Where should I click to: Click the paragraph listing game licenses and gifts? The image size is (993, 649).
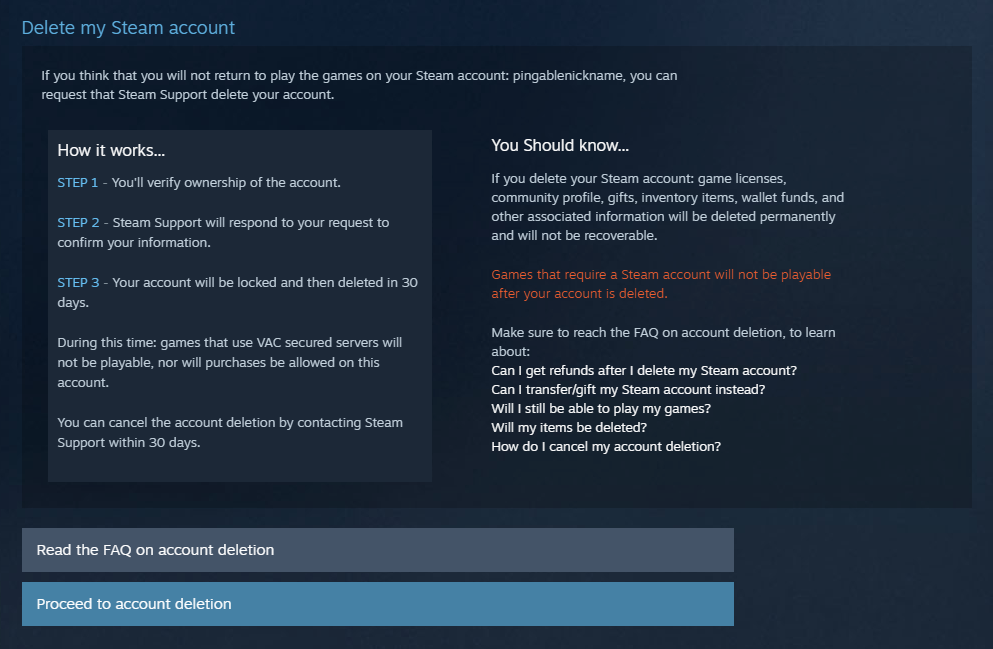tap(667, 207)
